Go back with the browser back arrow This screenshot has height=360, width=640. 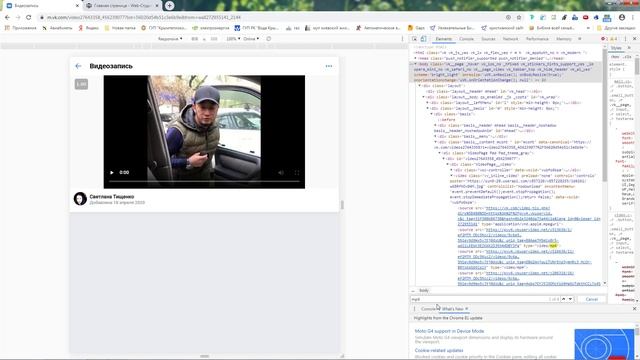7,18
